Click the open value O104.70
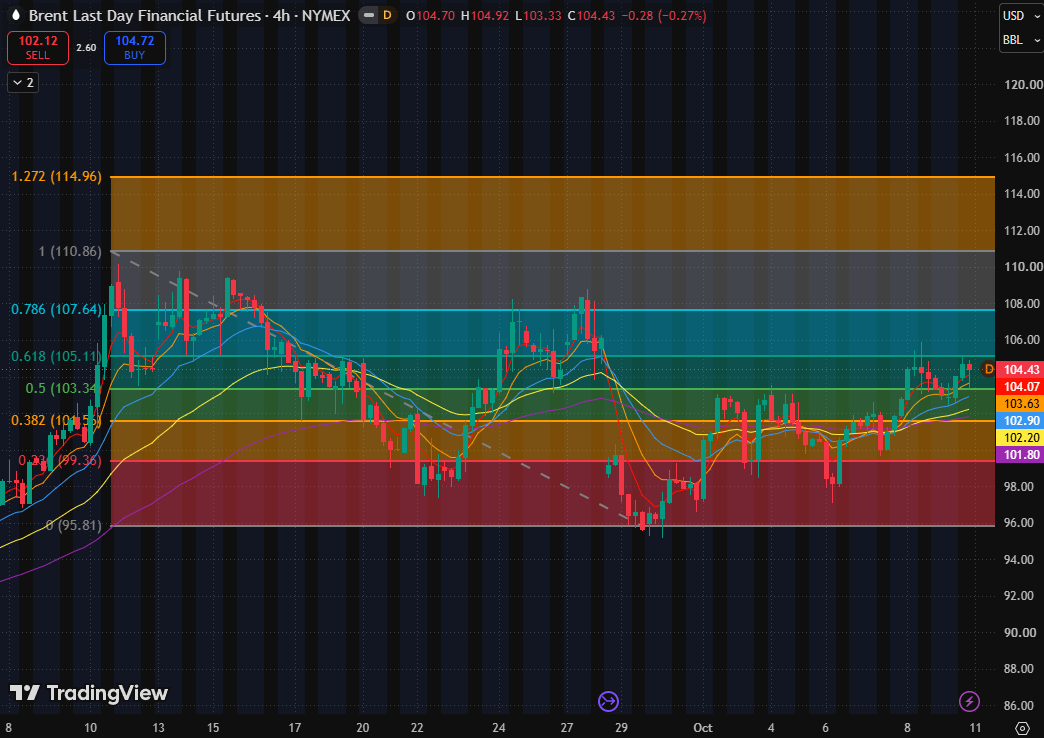Viewport: 1044px width, 738px height. point(430,15)
